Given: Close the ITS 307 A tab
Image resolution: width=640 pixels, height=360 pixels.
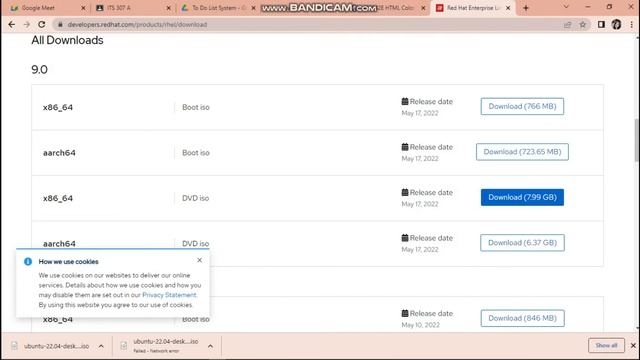Looking at the screenshot, I should click(169, 8).
